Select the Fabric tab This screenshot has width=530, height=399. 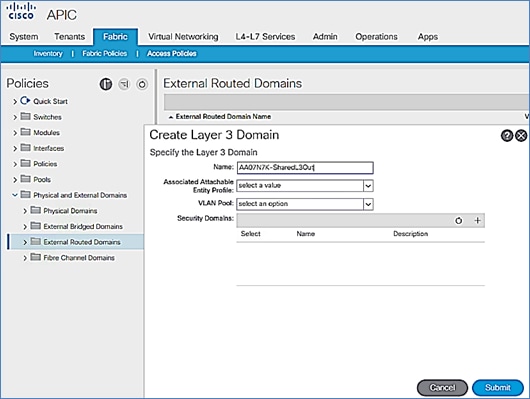tap(115, 37)
